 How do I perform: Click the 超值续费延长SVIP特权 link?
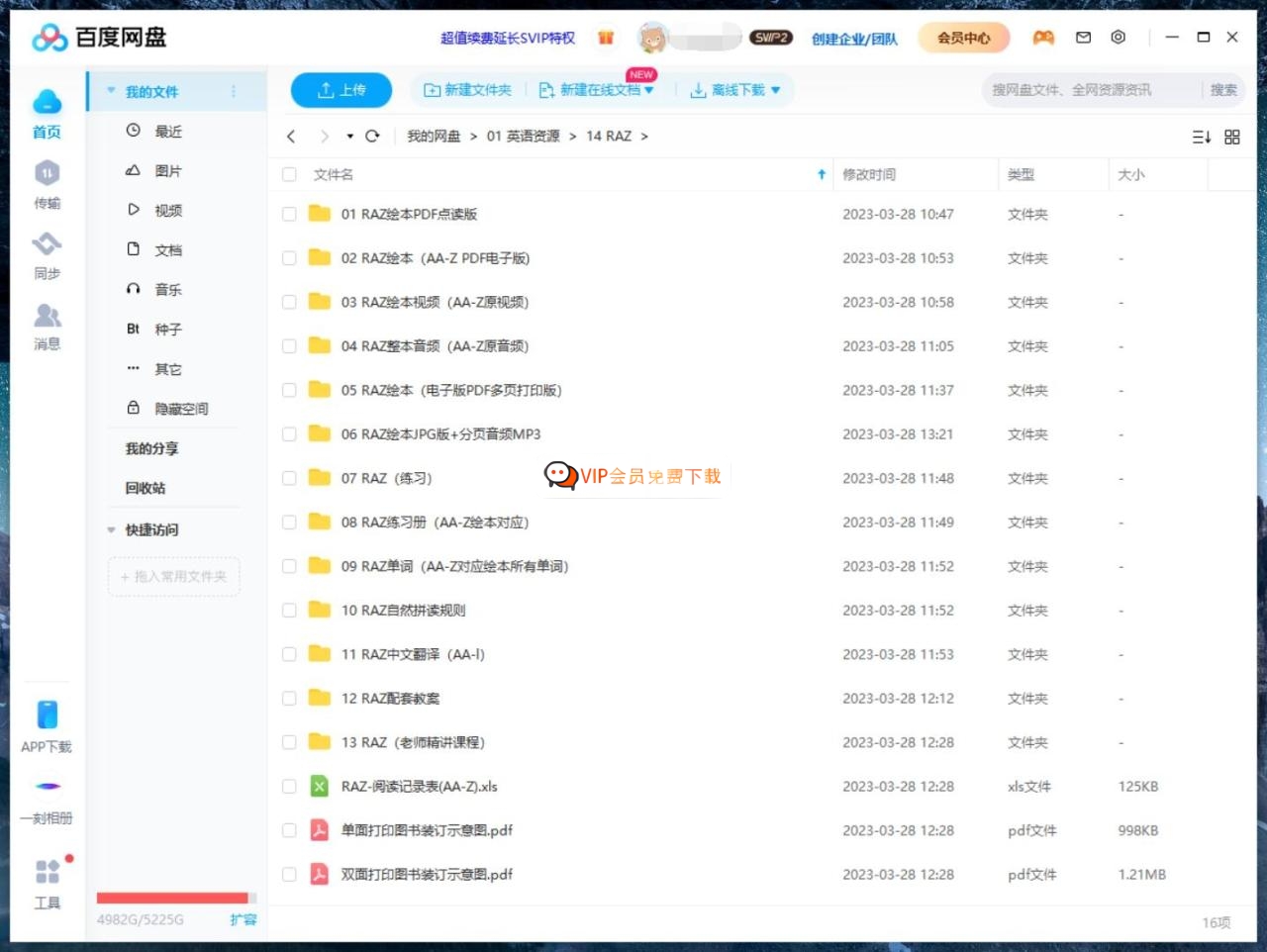point(508,38)
